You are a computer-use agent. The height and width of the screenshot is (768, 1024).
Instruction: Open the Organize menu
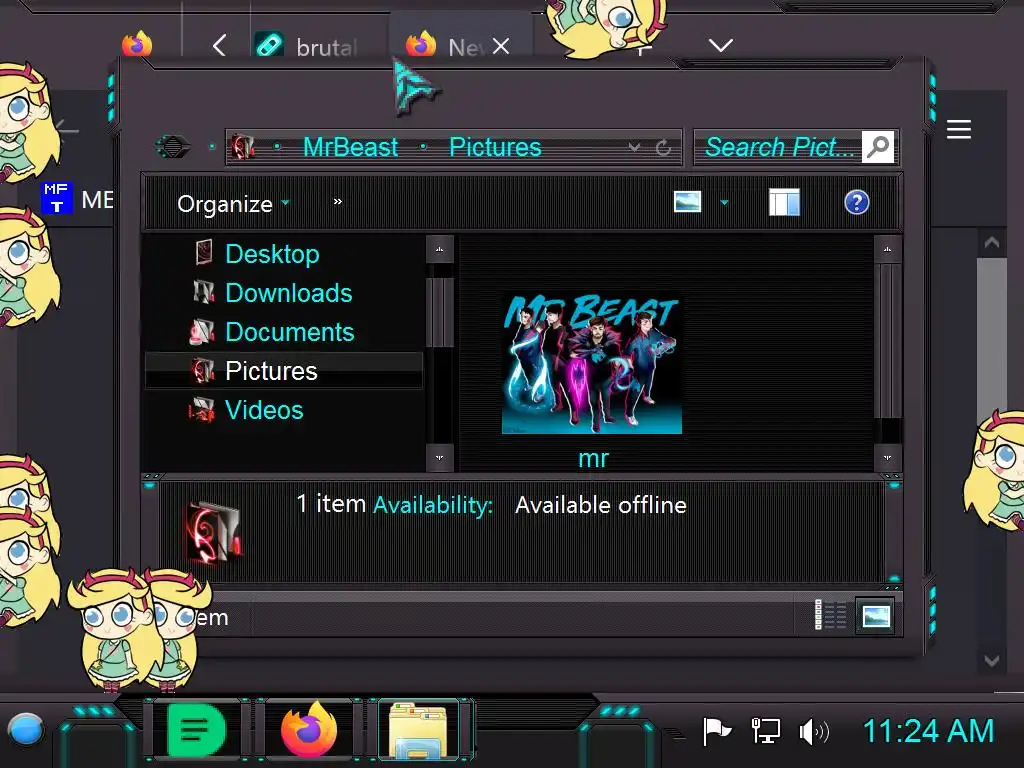(233, 204)
